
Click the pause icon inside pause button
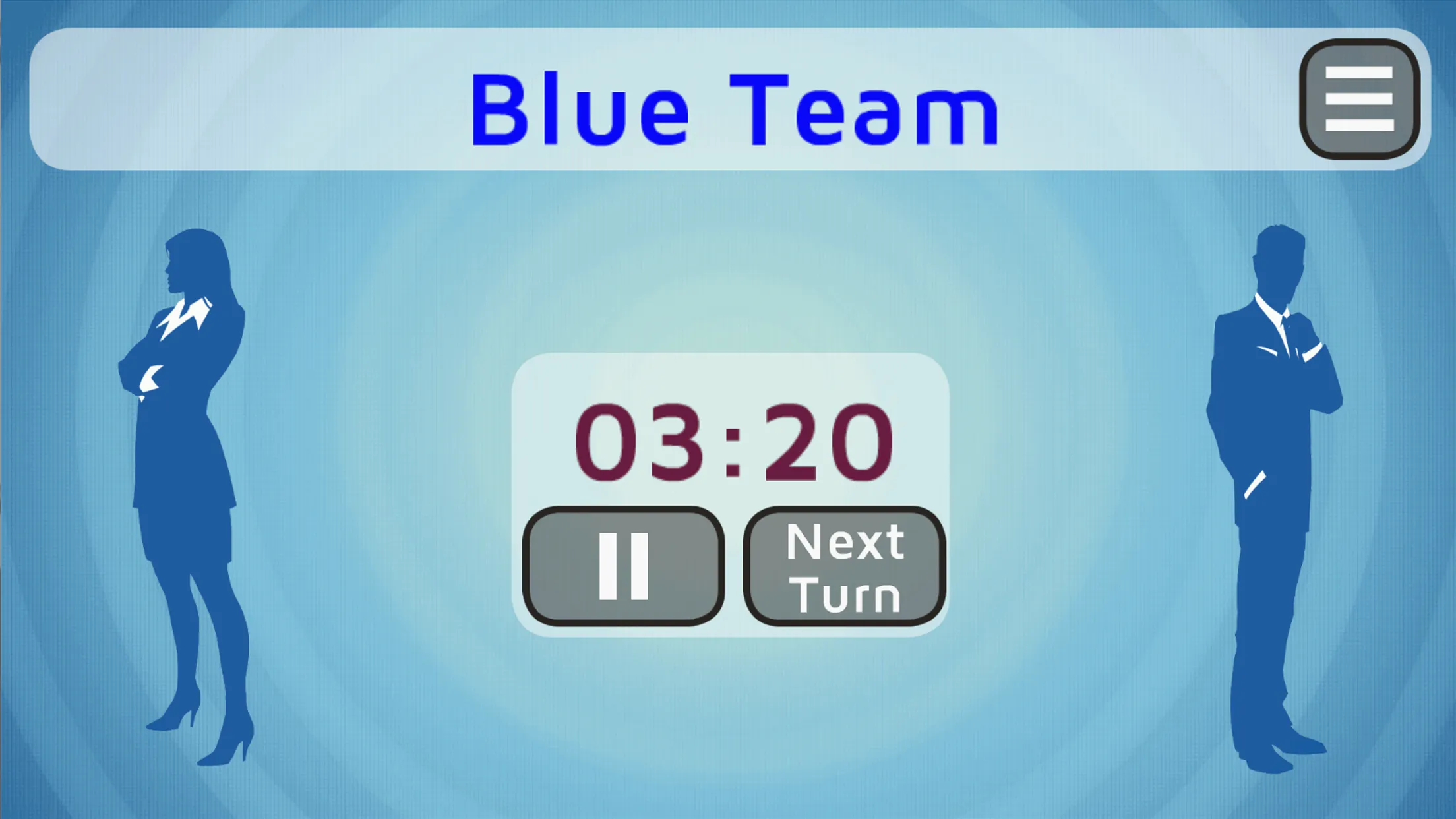coord(623,568)
